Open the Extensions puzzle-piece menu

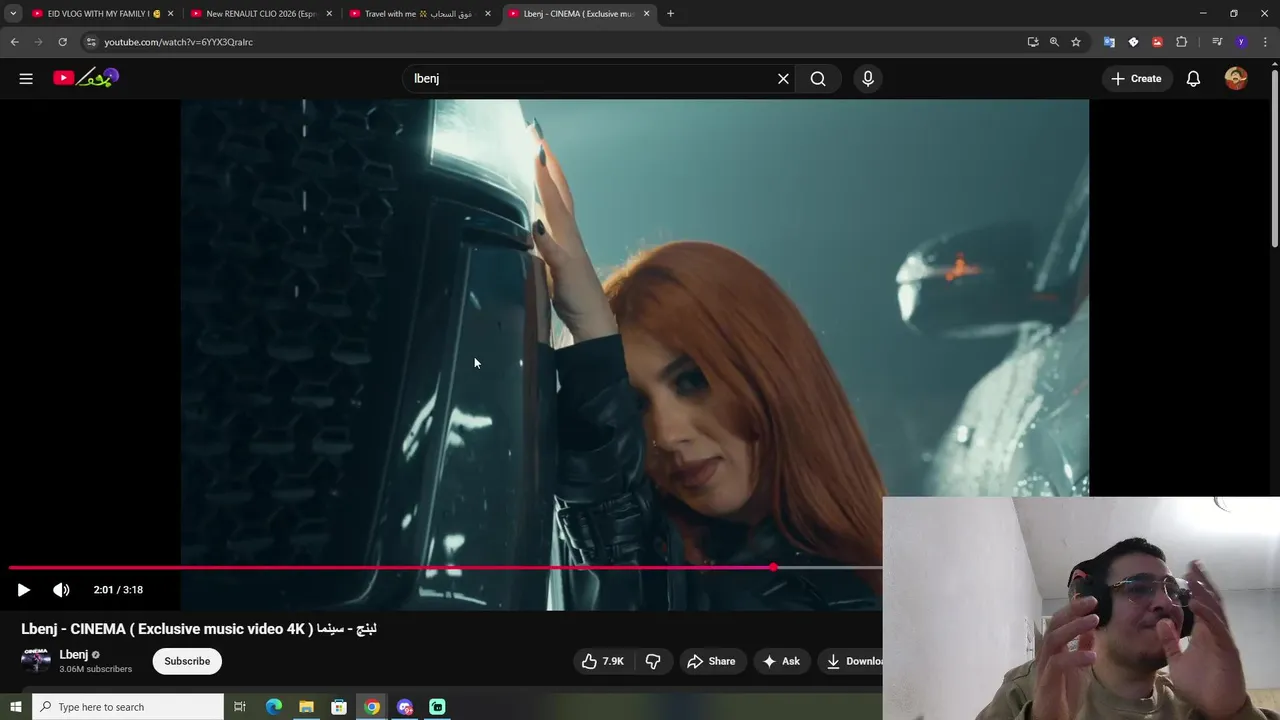pos(1181,42)
